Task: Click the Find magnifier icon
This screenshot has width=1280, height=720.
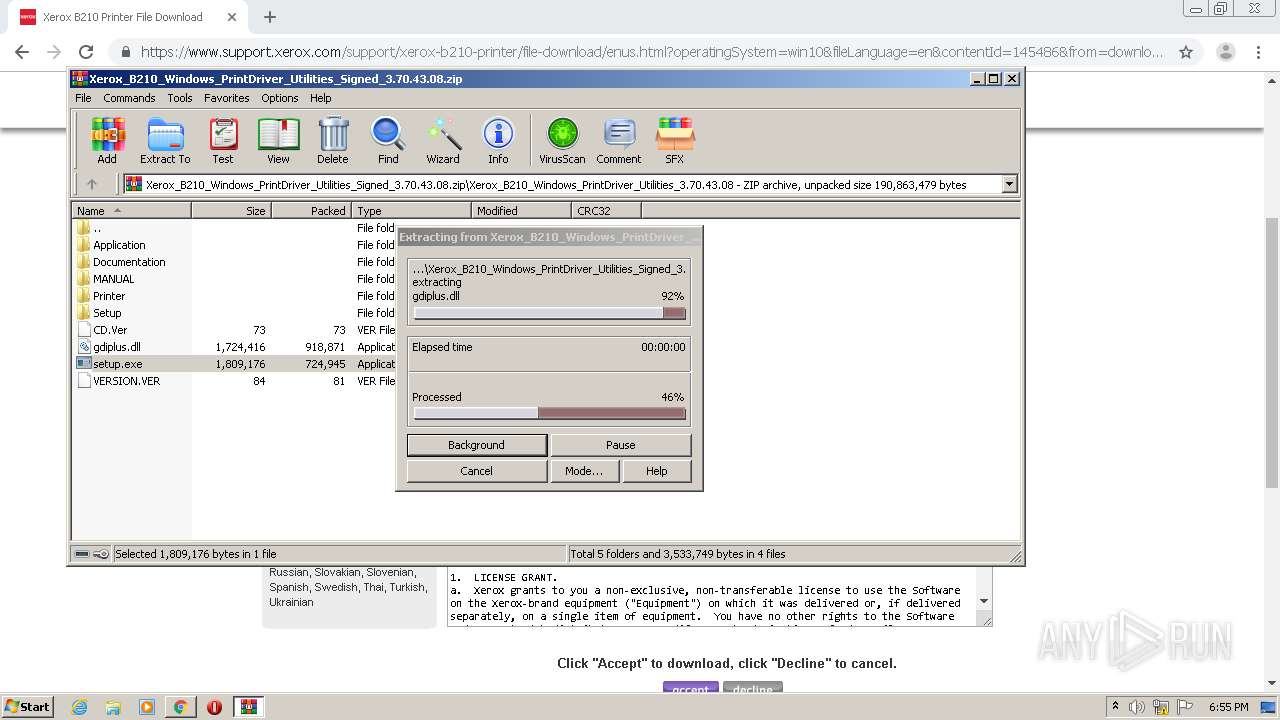Action: [x=388, y=140]
